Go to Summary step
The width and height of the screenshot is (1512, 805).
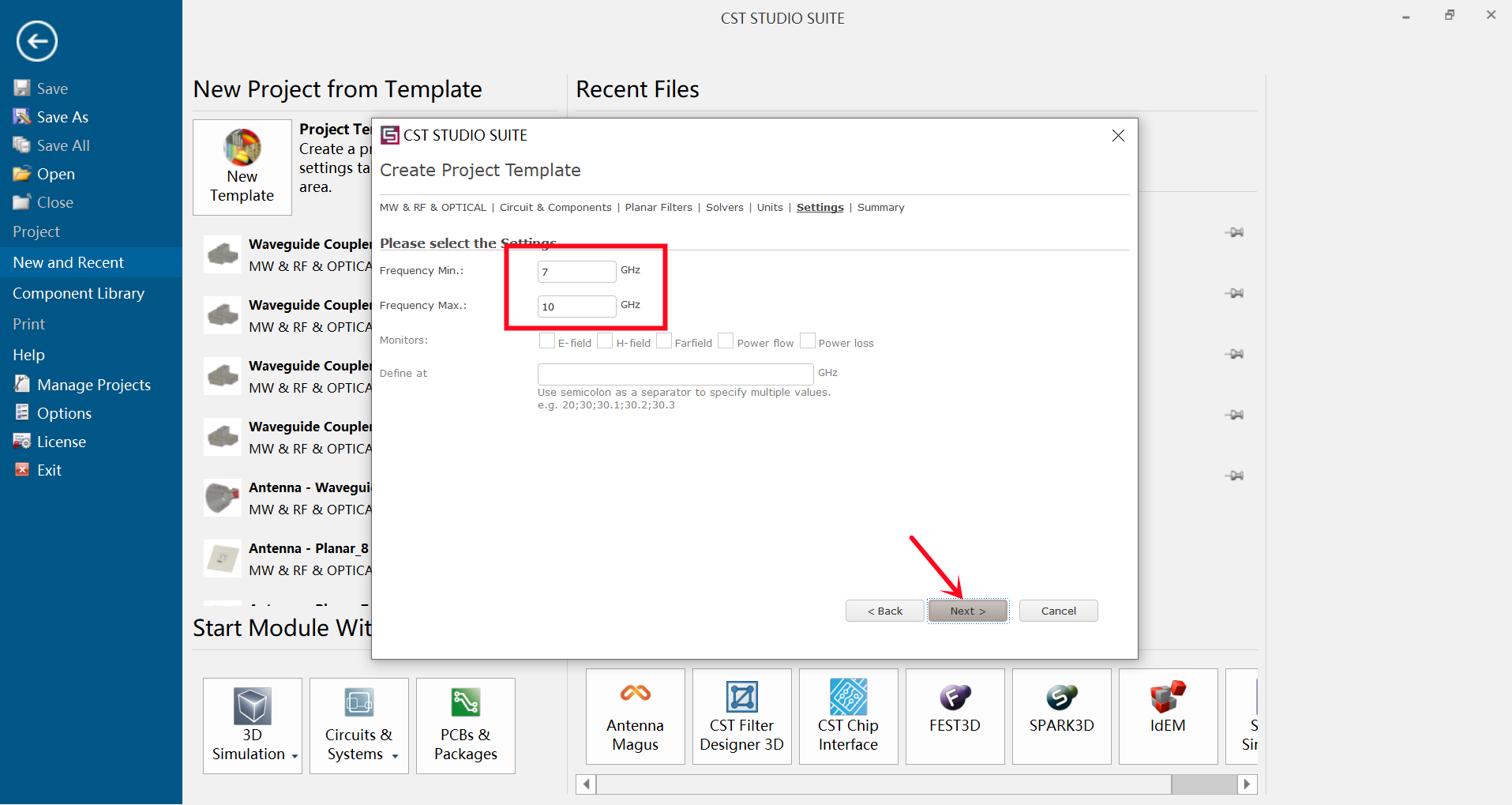pyautogui.click(x=881, y=208)
